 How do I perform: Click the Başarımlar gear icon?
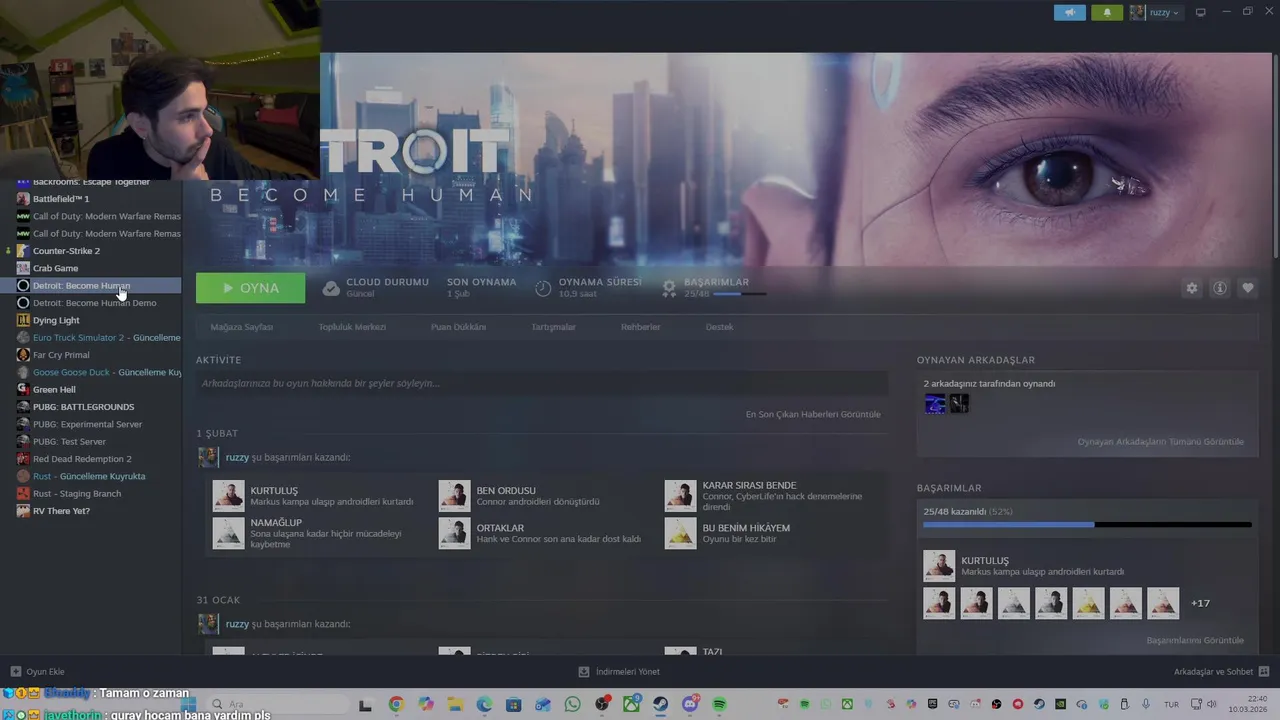[669, 288]
